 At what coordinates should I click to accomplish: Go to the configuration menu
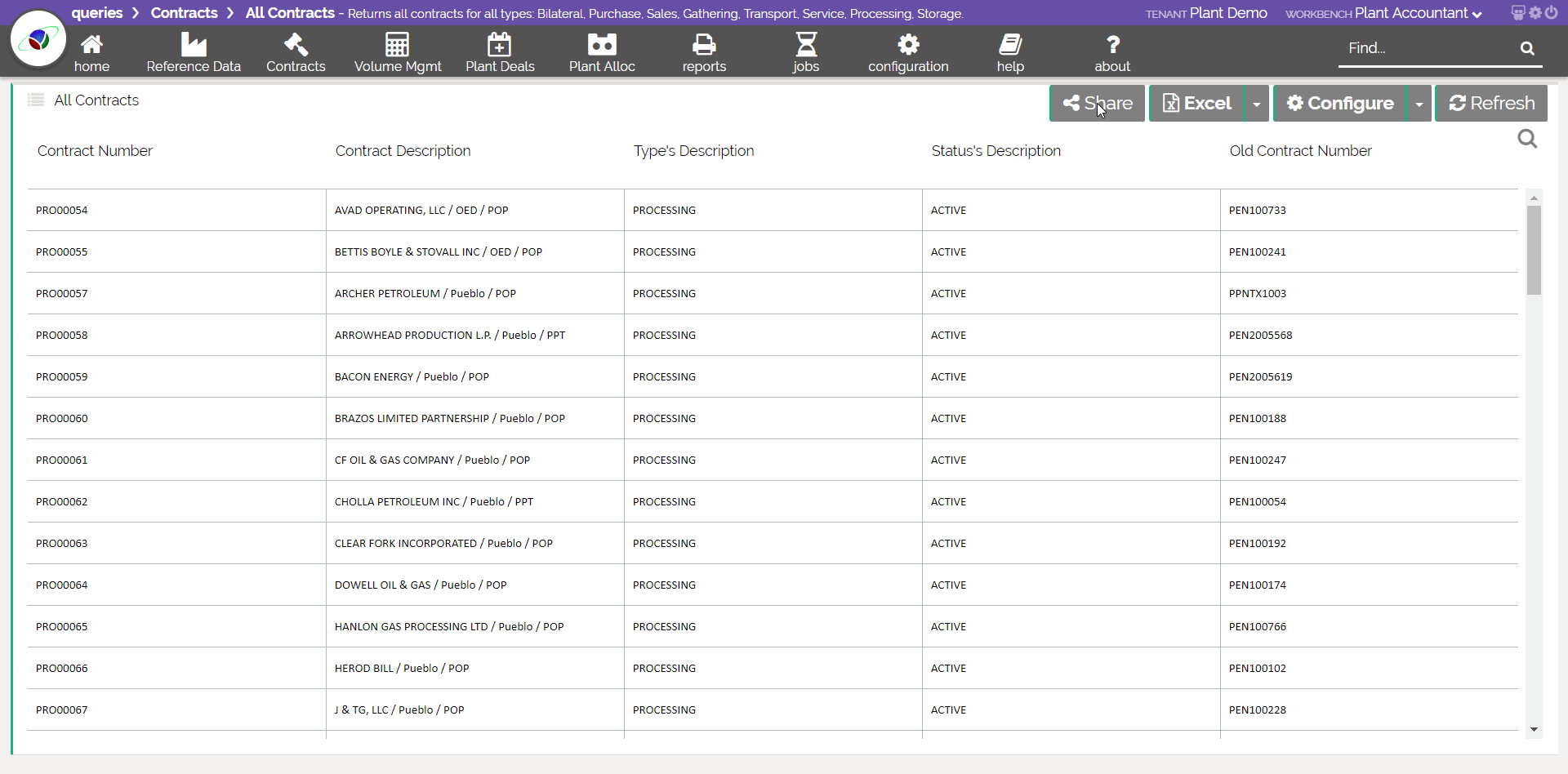point(908,53)
